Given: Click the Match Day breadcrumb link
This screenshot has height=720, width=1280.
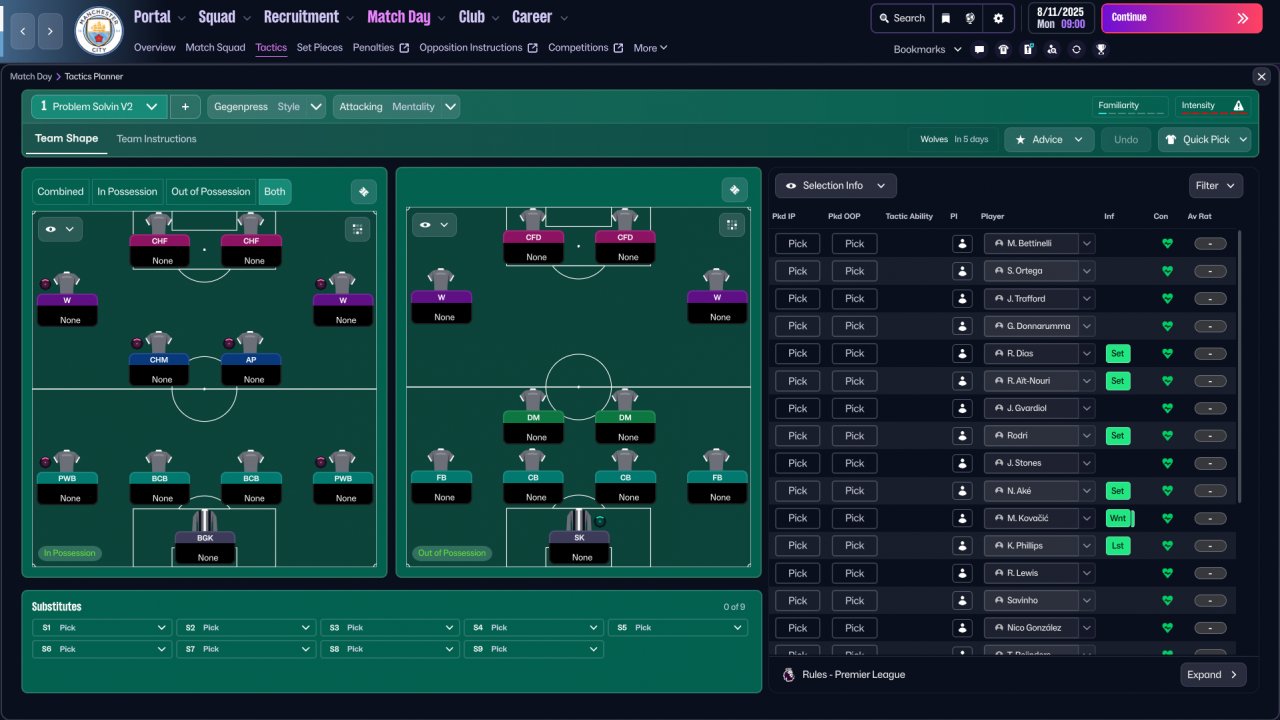Looking at the screenshot, I should pos(31,76).
